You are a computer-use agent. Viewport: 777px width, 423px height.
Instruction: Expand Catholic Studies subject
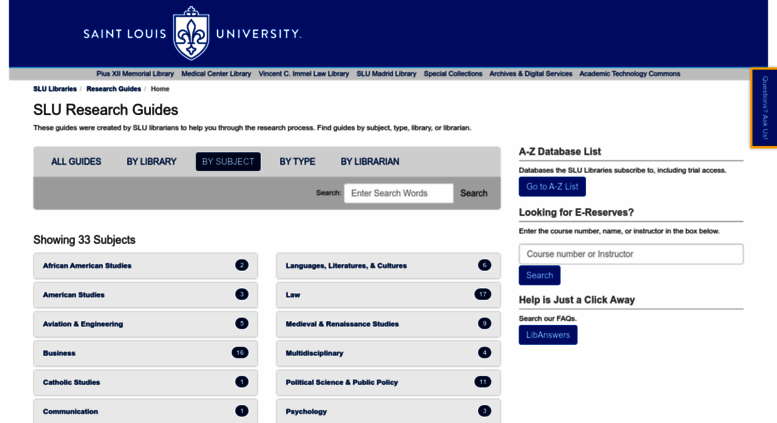(145, 382)
